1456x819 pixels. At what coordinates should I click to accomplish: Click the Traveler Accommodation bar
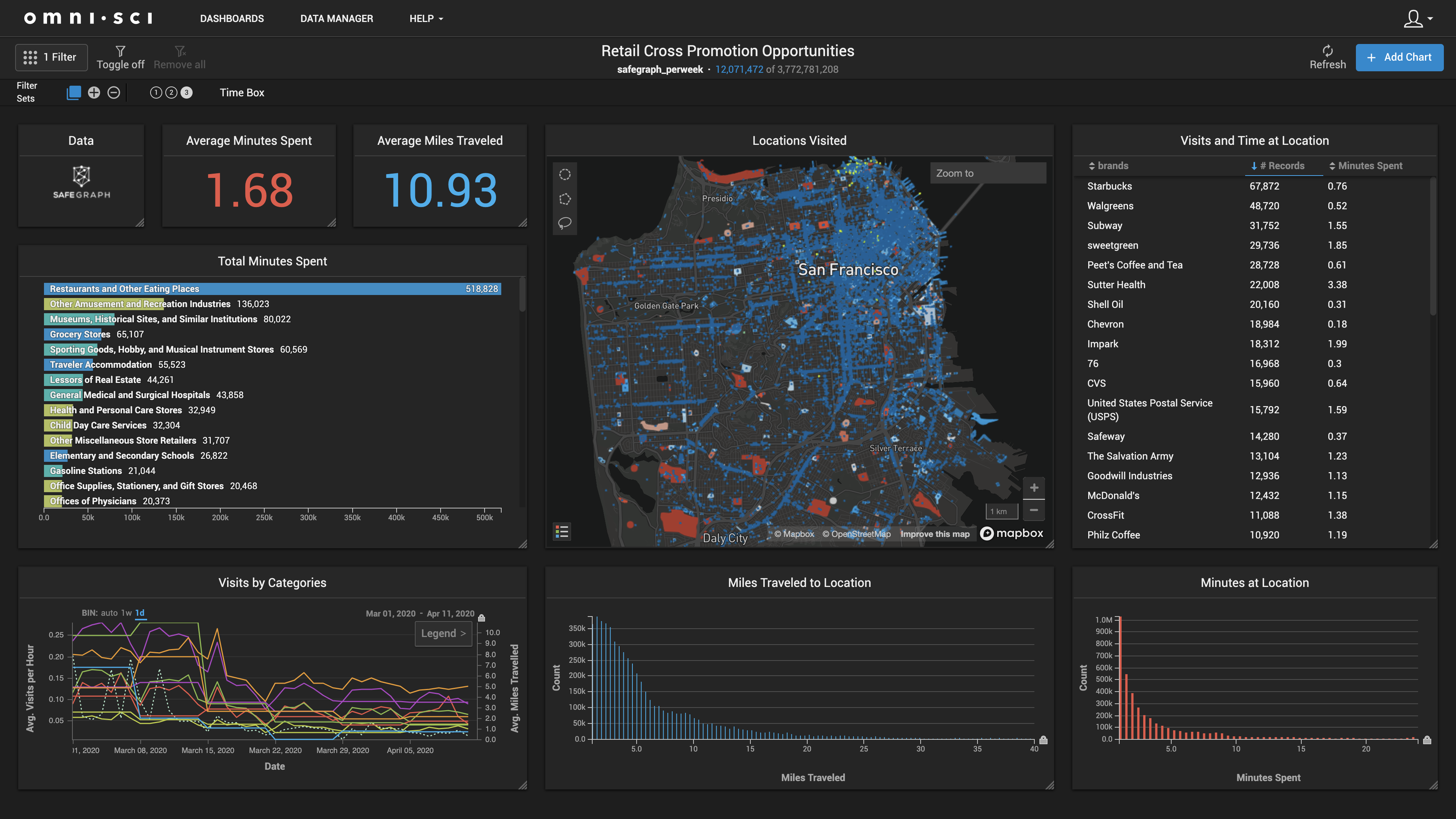pyautogui.click(x=68, y=364)
